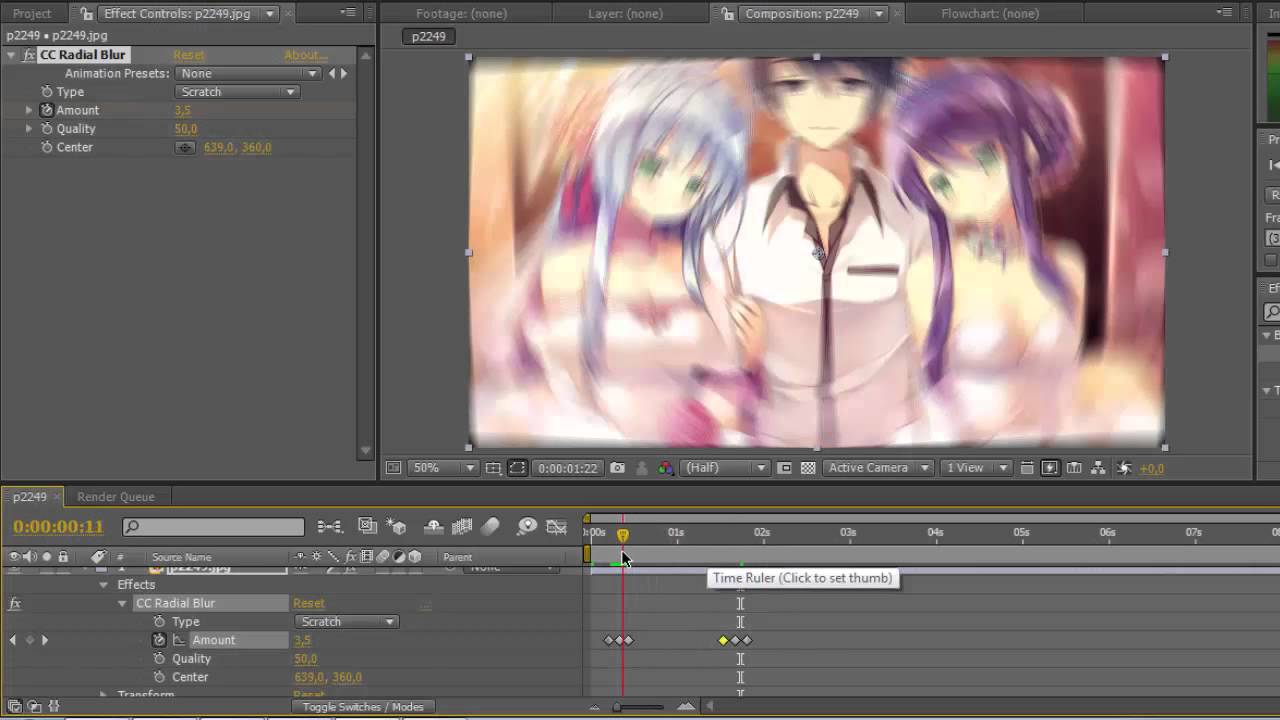Collapse CC Radial Blur in timeline
This screenshot has height=720, width=1280.
(x=122, y=603)
